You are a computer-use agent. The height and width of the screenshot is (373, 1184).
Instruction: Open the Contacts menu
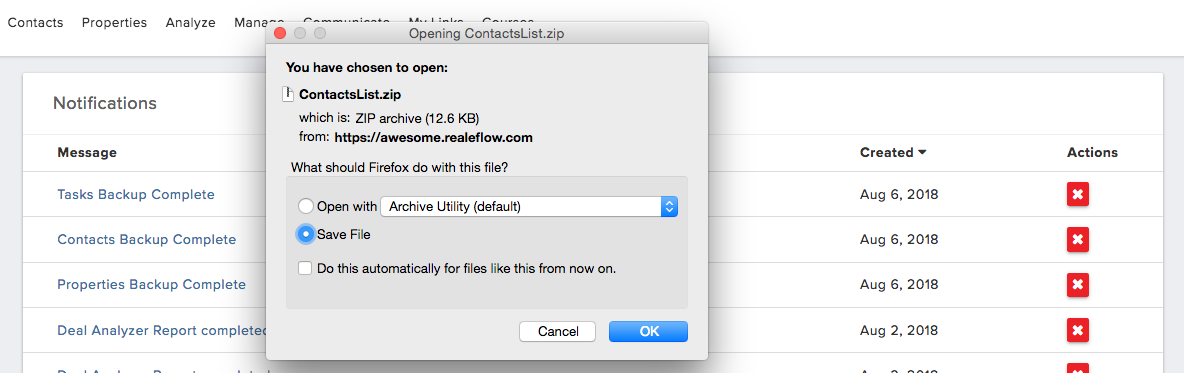coord(35,23)
